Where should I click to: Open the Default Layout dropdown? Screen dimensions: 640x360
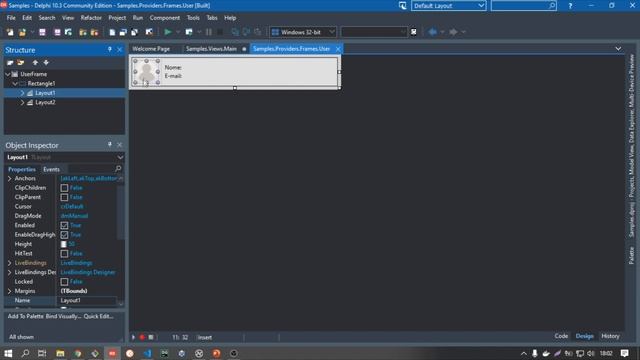(x=481, y=6)
